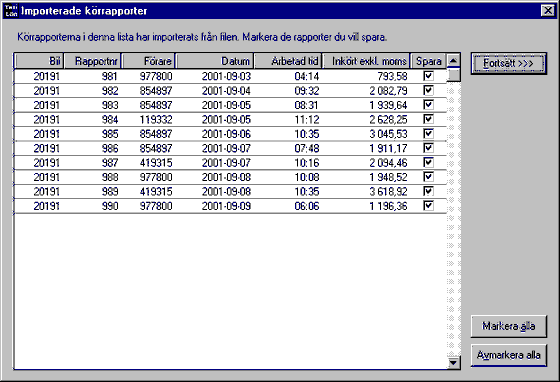Uncheck Spara for report 989
This screenshot has width=560, height=382.
pyautogui.click(x=428, y=191)
